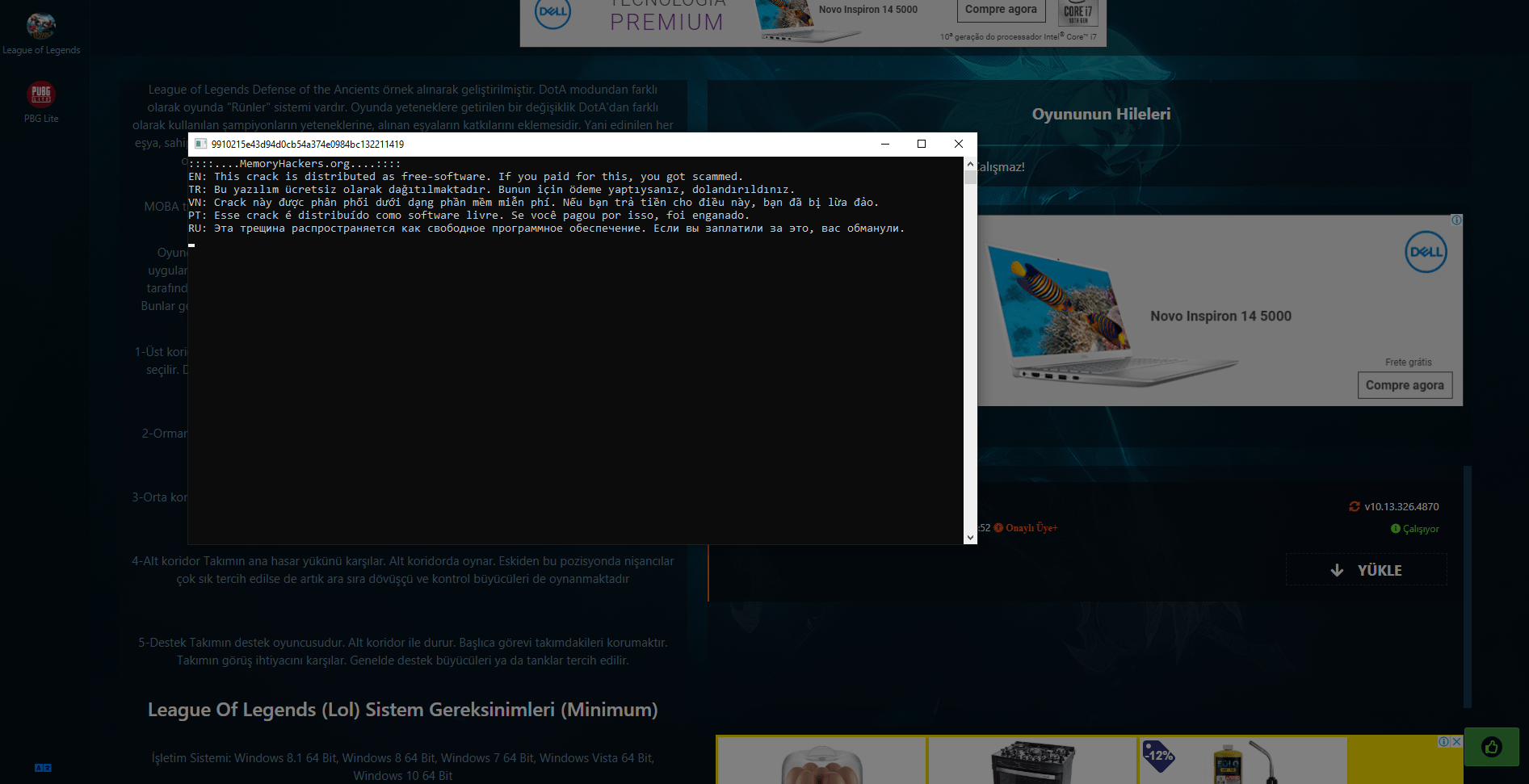Click the ad info icon on the bottom banner
This screenshot has height=784, width=1529.
click(1443, 741)
